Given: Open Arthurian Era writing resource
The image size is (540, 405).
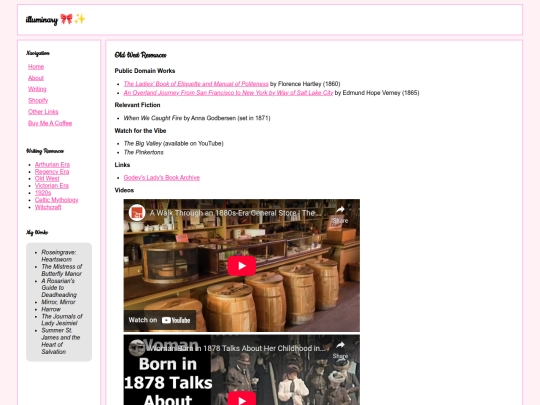Looking at the screenshot, I should [x=52, y=165].
